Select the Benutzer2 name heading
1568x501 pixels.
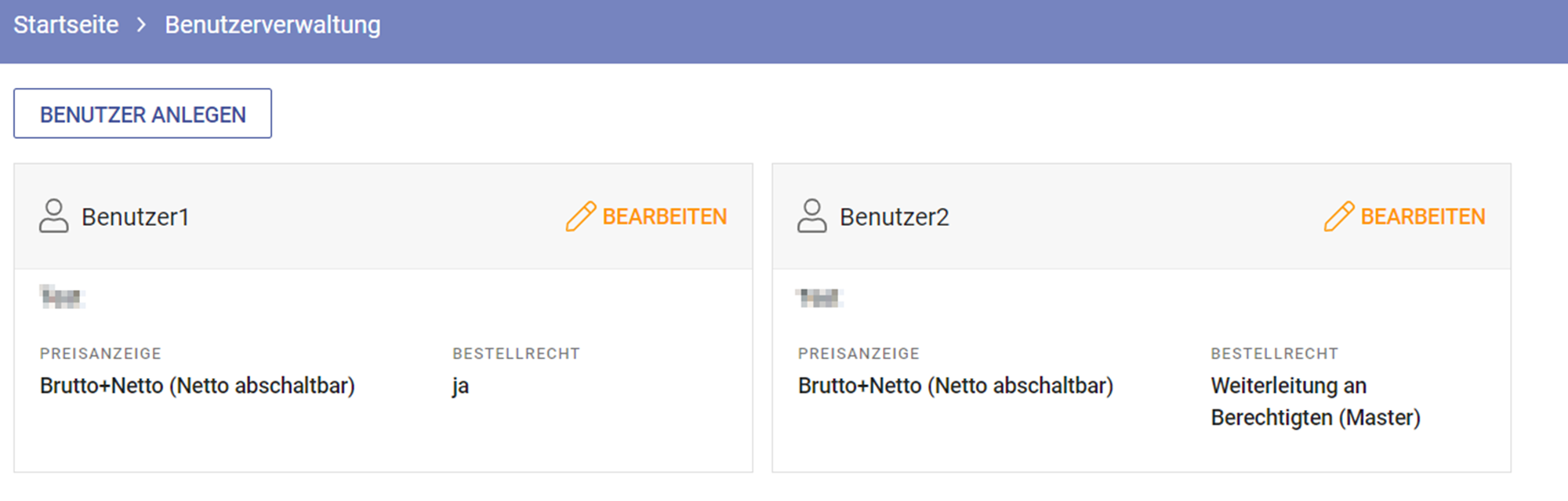click(894, 217)
